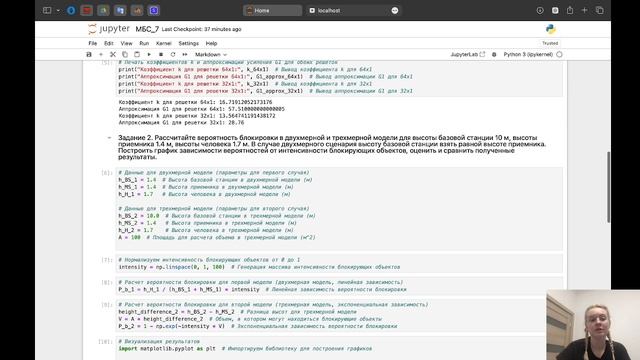The image size is (640, 360).
Task: Run the selected cell
Action: click(149, 54)
